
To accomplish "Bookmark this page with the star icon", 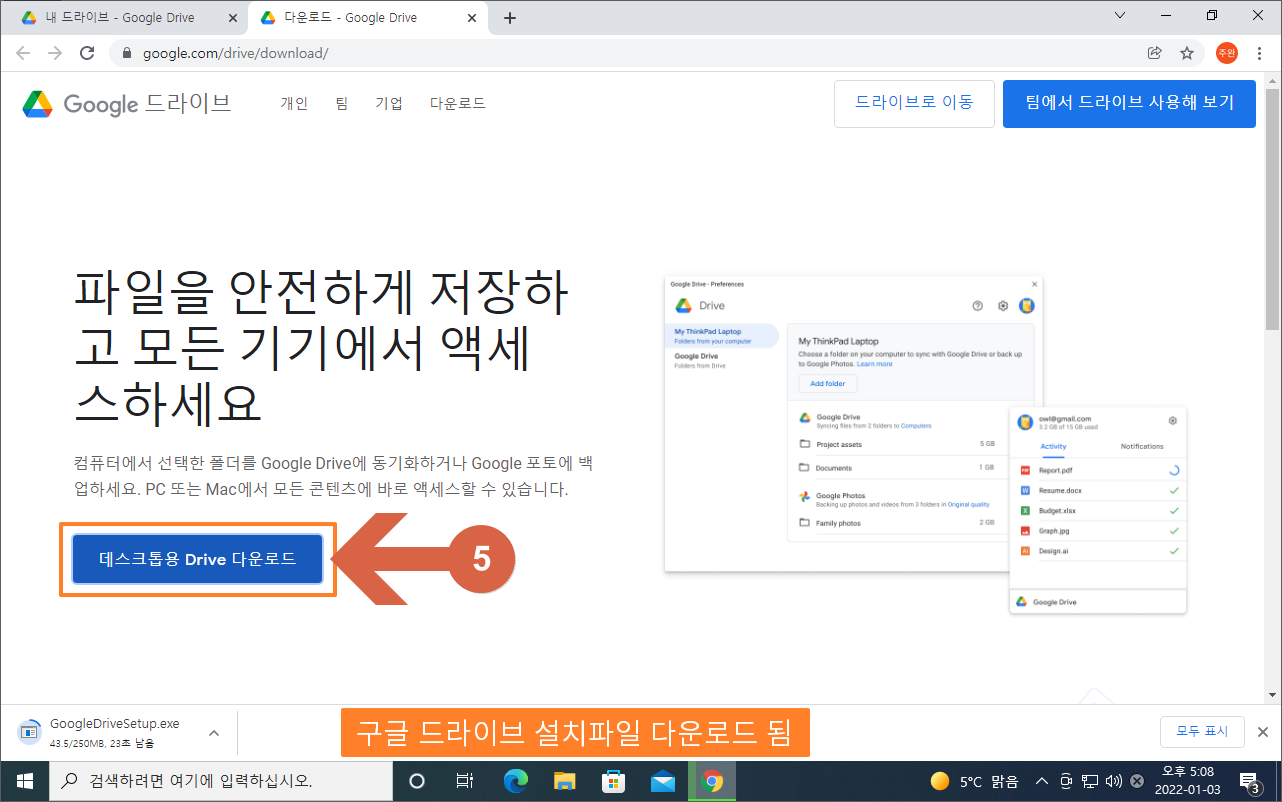I will [1187, 53].
